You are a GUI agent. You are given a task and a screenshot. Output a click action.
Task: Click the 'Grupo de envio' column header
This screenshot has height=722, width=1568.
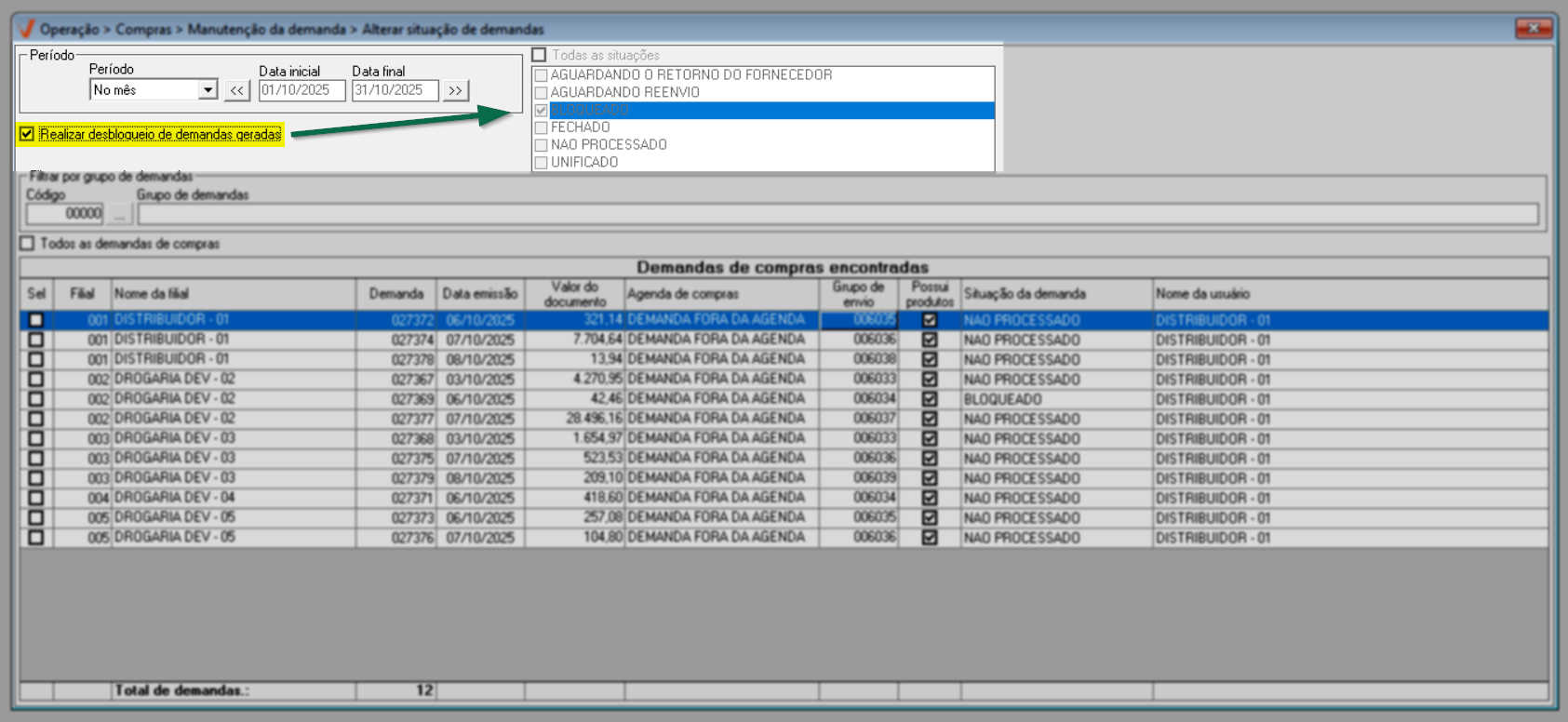[859, 294]
